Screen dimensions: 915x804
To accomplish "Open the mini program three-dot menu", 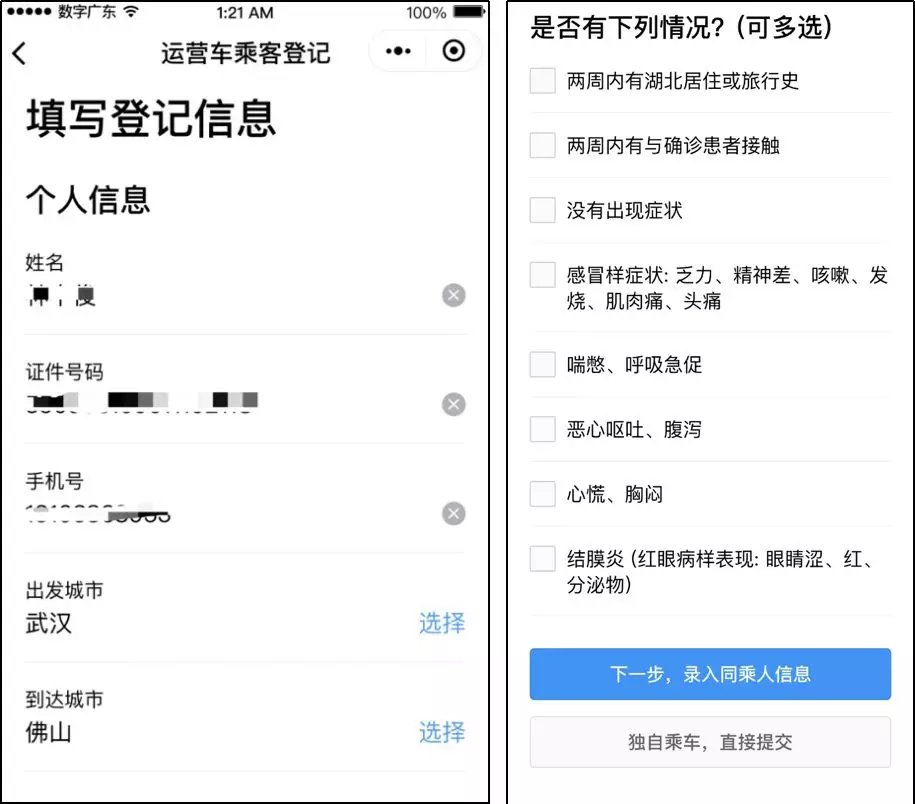I will [398, 51].
